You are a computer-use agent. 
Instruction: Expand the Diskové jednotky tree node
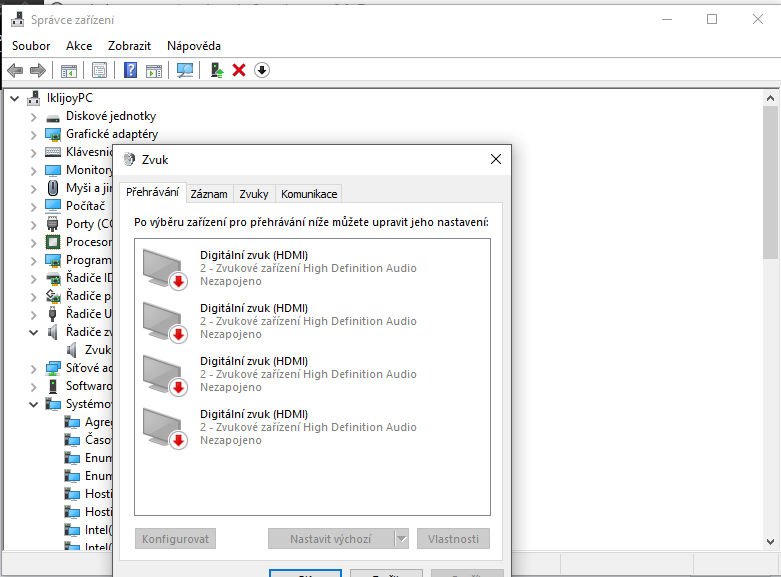coord(33,116)
